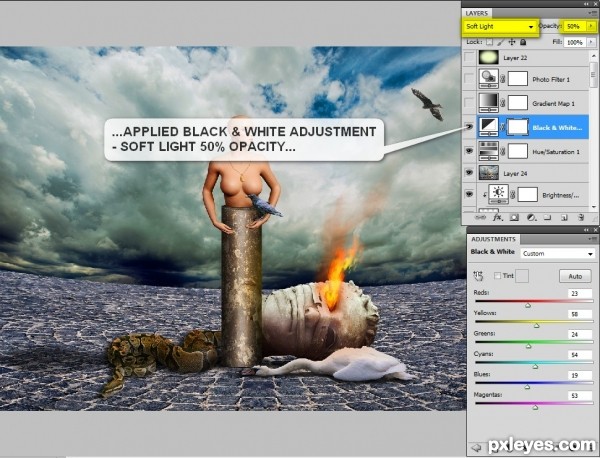The image size is (600, 458).
Task: Lock image pixels brush icon
Action: (501, 42)
